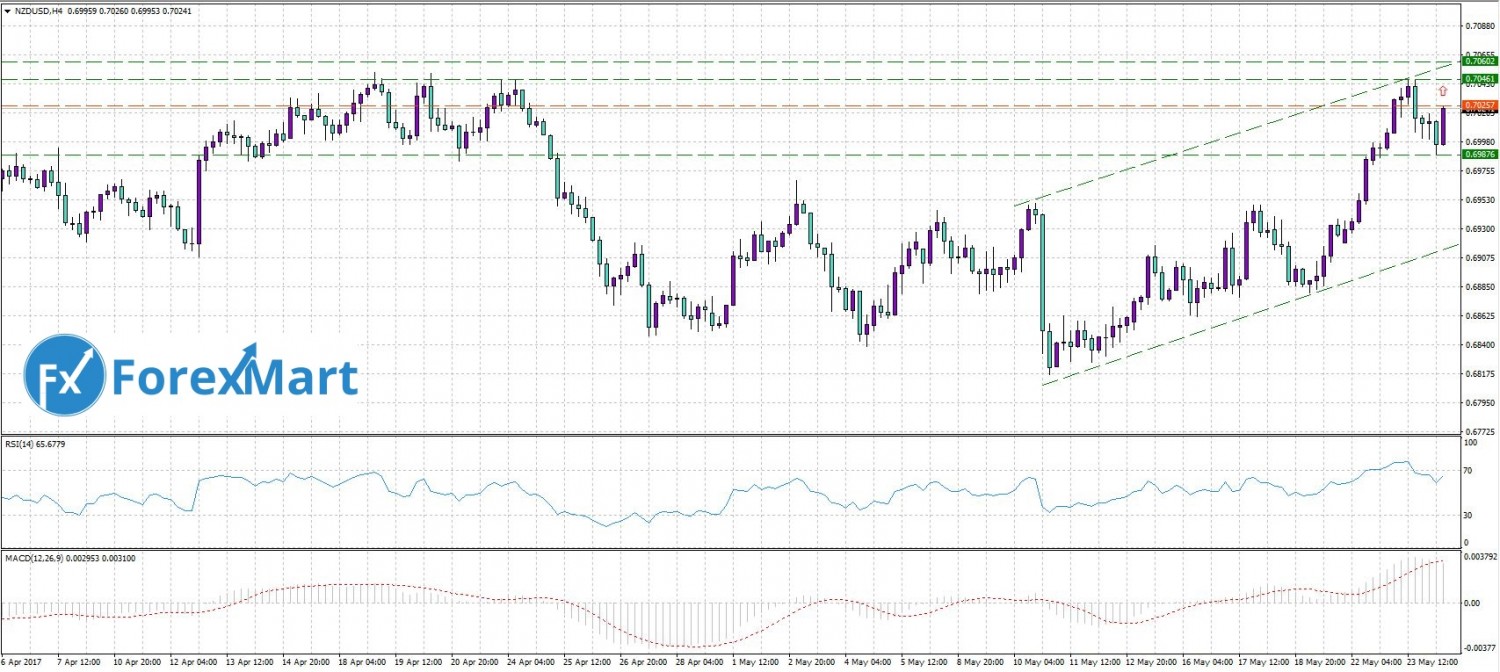Click the 30 level on RSI scale

coord(1468,515)
